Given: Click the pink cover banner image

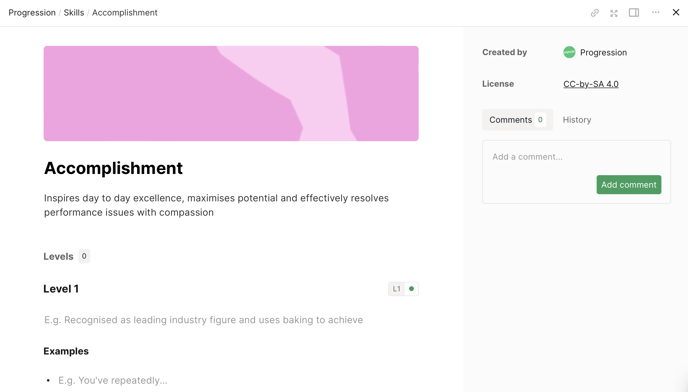Looking at the screenshot, I should pos(231,94).
